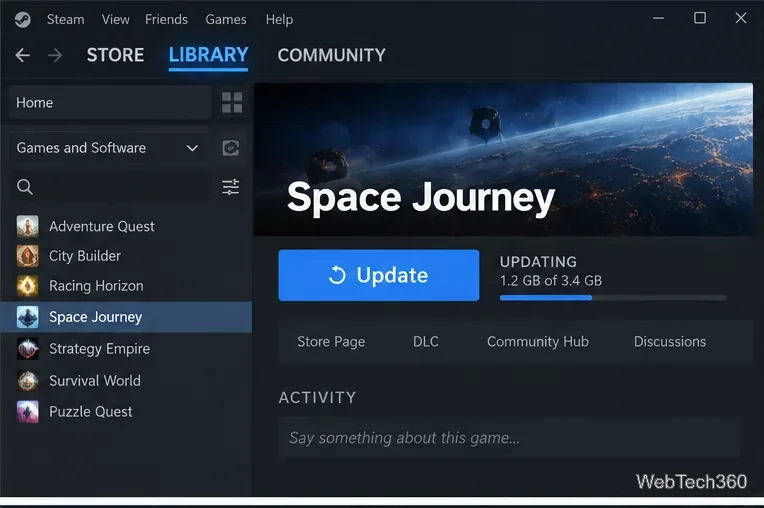Go back with the left arrow
Screen dimensions: 764x508
(x=22, y=55)
